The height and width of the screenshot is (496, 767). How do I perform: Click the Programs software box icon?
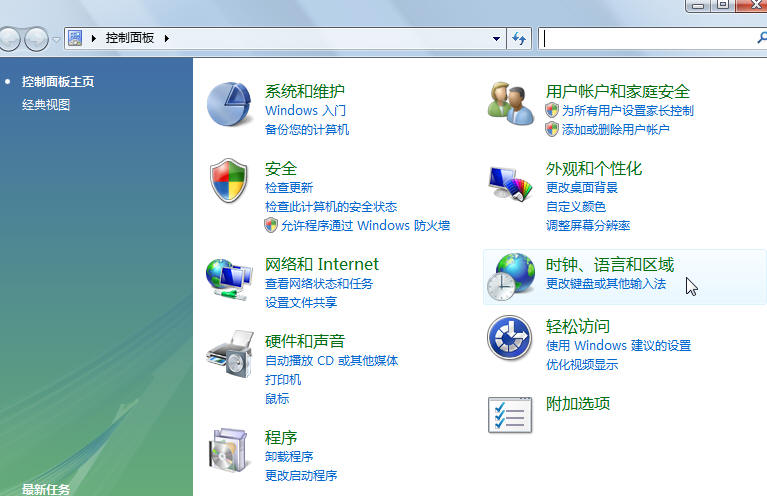[x=228, y=450]
